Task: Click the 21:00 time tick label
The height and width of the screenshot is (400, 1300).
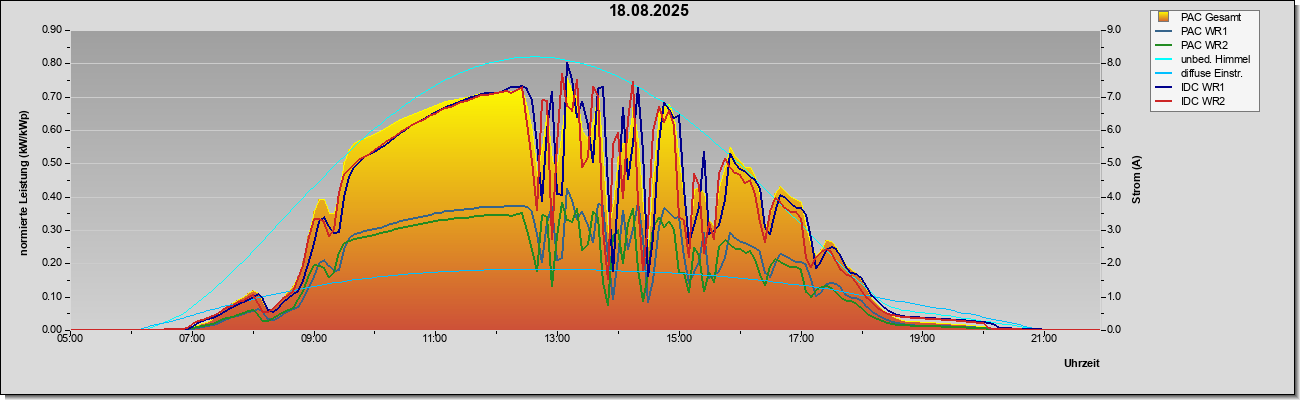Action: click(x=1043, y=338)
